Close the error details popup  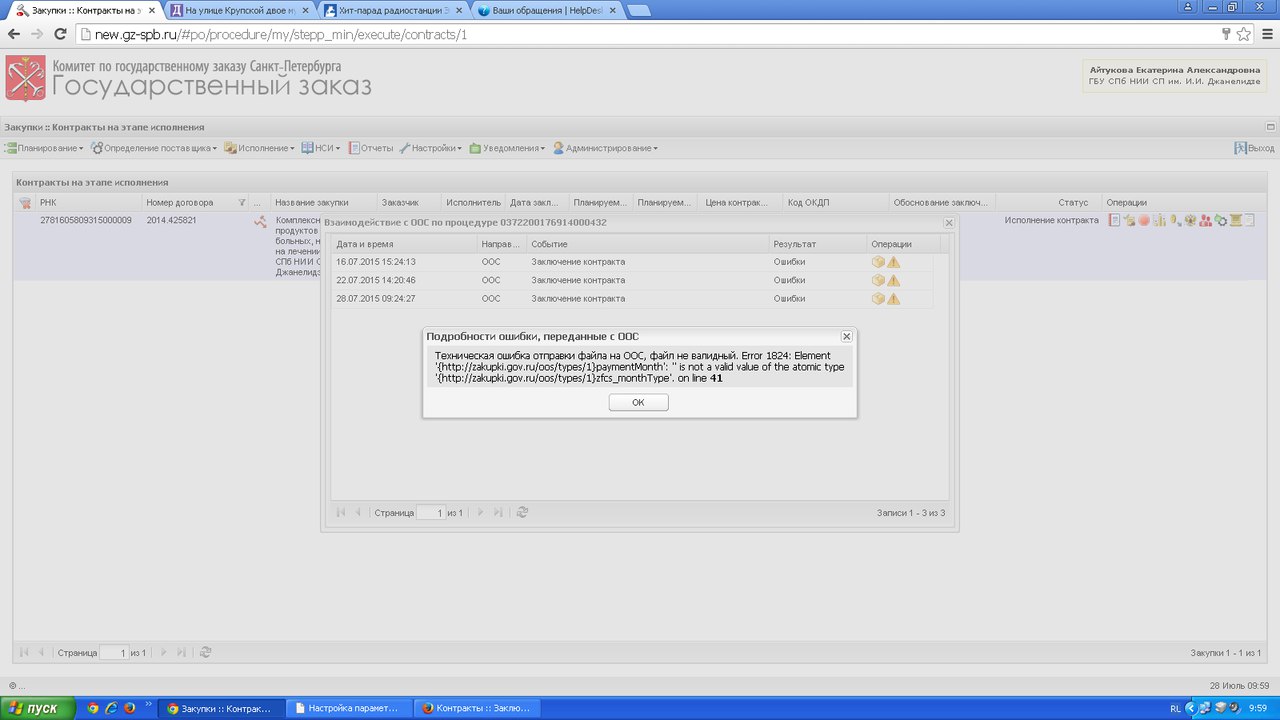(x=846, y=337)
